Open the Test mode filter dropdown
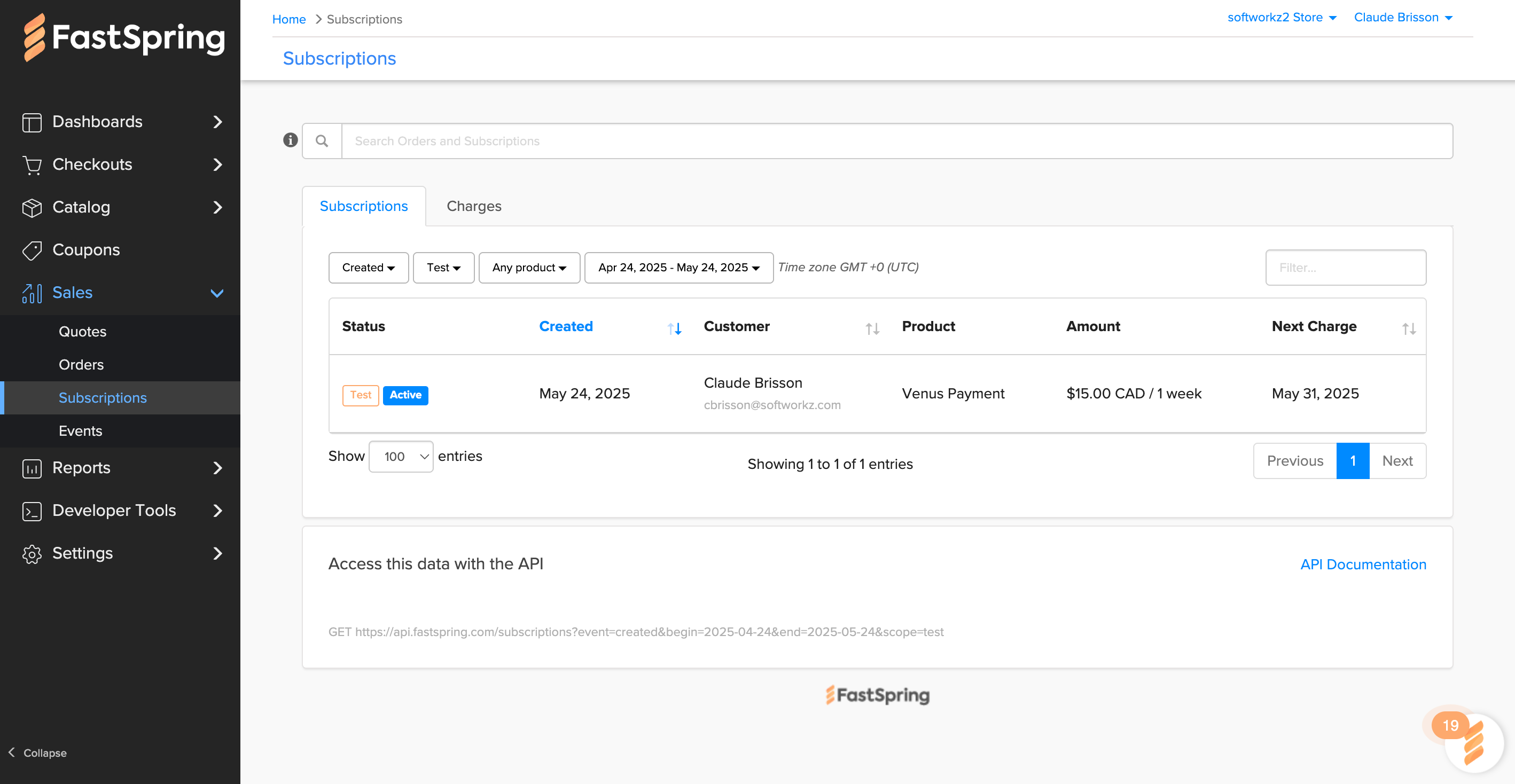1515x784 pixels. tap(443, 268)
